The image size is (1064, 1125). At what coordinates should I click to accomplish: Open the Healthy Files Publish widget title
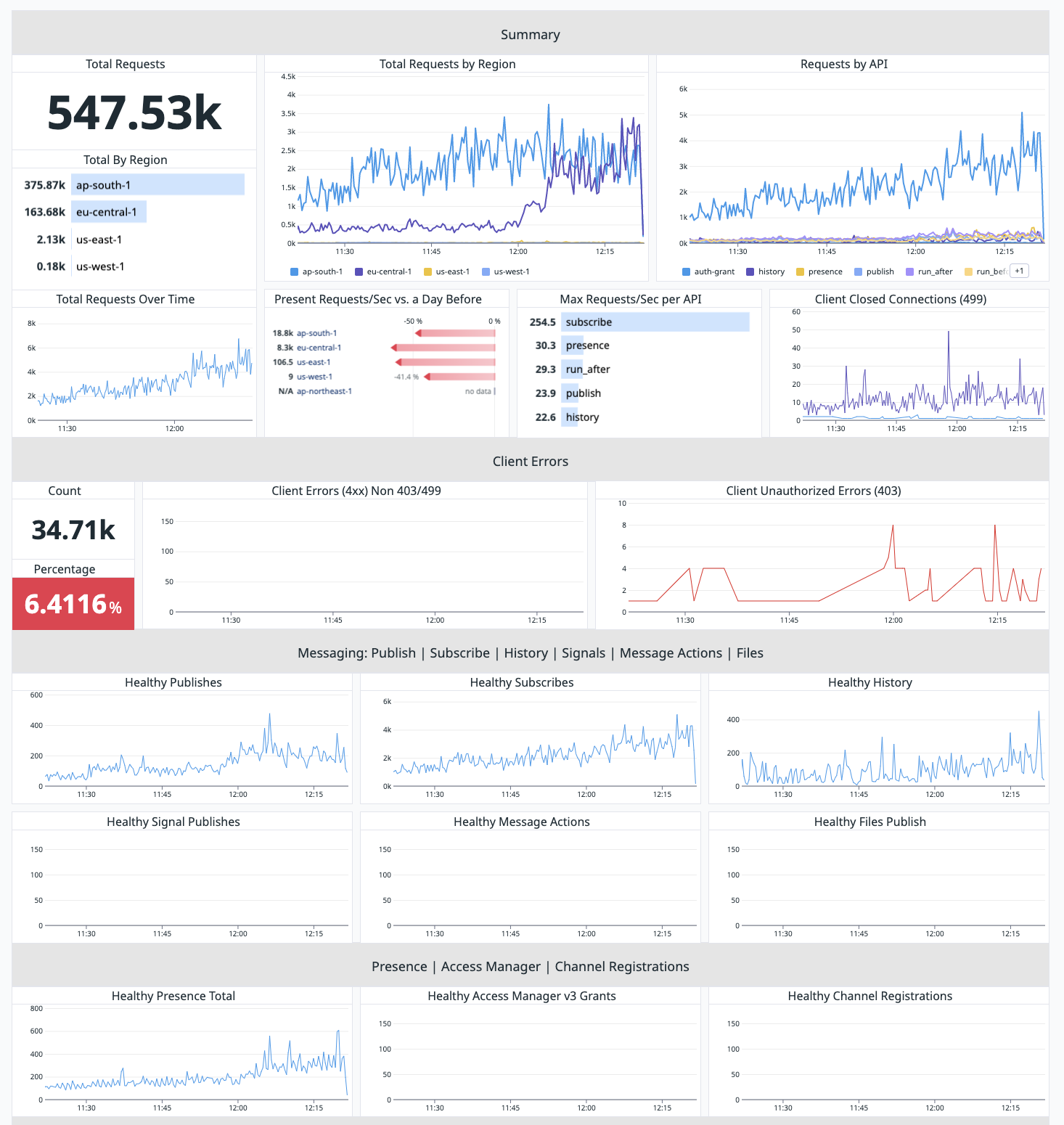point(870,822)
